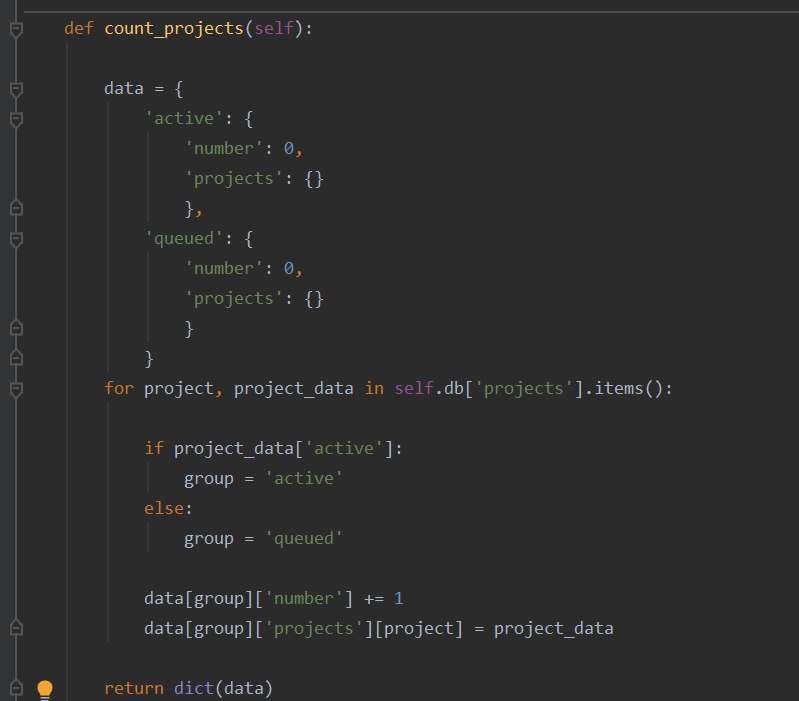Viewport: 799px width, 701px height.
Task: Click fold end marker at data[group]['projects'] line
Action: click(x=16, y=628)
